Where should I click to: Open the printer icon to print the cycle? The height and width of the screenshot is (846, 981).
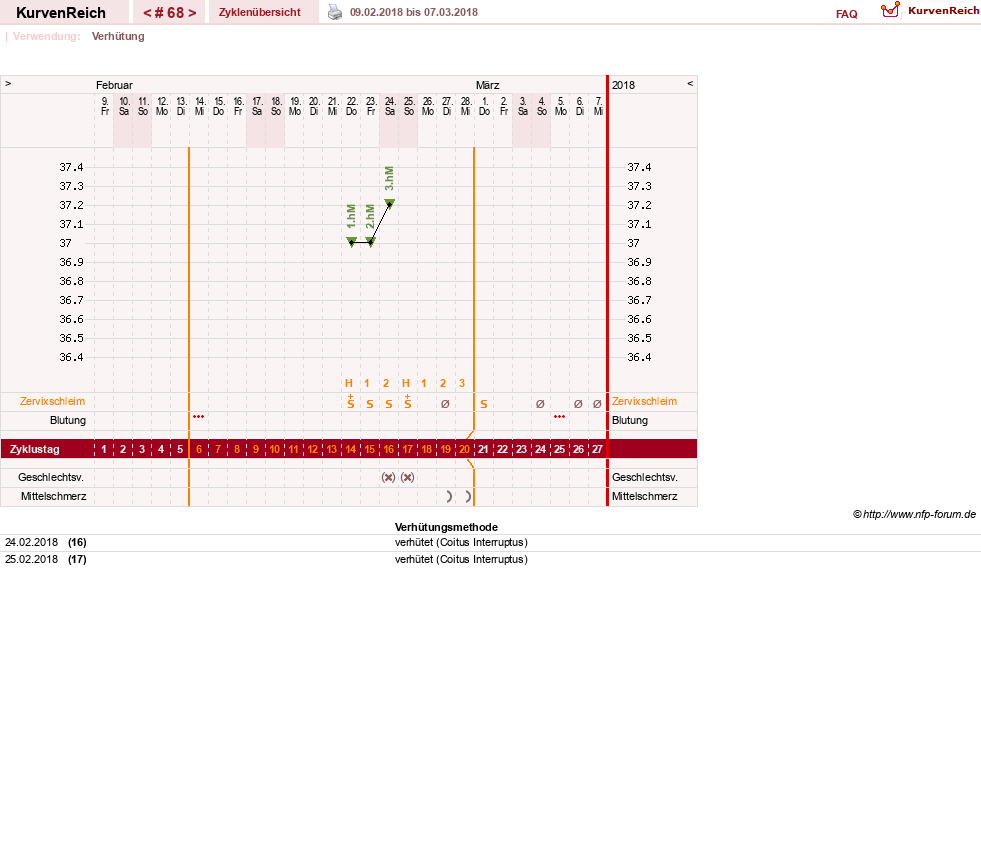click(x=335, y=12)
